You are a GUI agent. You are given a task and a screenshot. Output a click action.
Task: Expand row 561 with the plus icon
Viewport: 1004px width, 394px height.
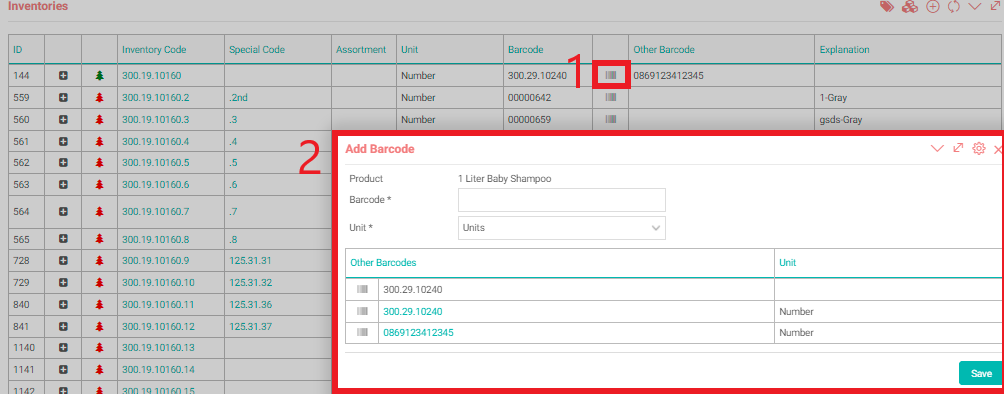point(63,141)
